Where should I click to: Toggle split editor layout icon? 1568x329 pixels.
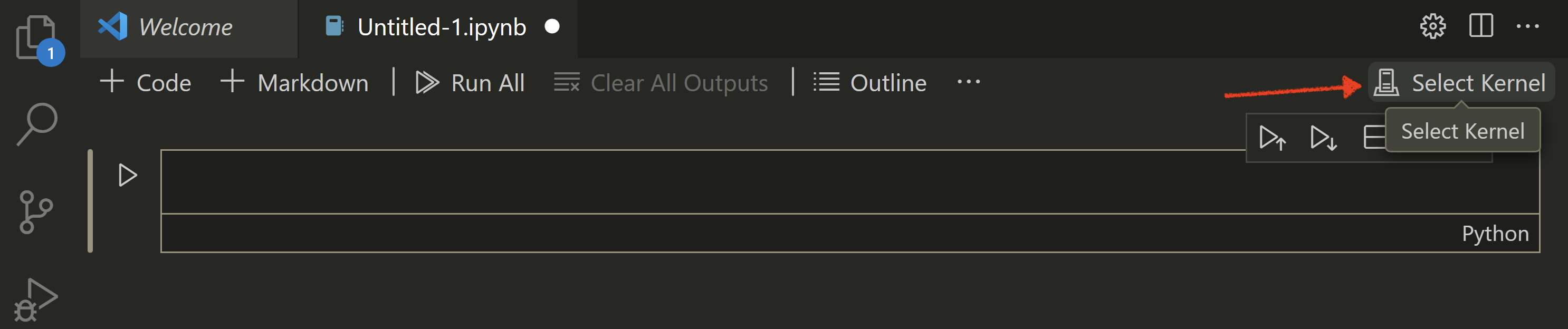click(1480, 26)
